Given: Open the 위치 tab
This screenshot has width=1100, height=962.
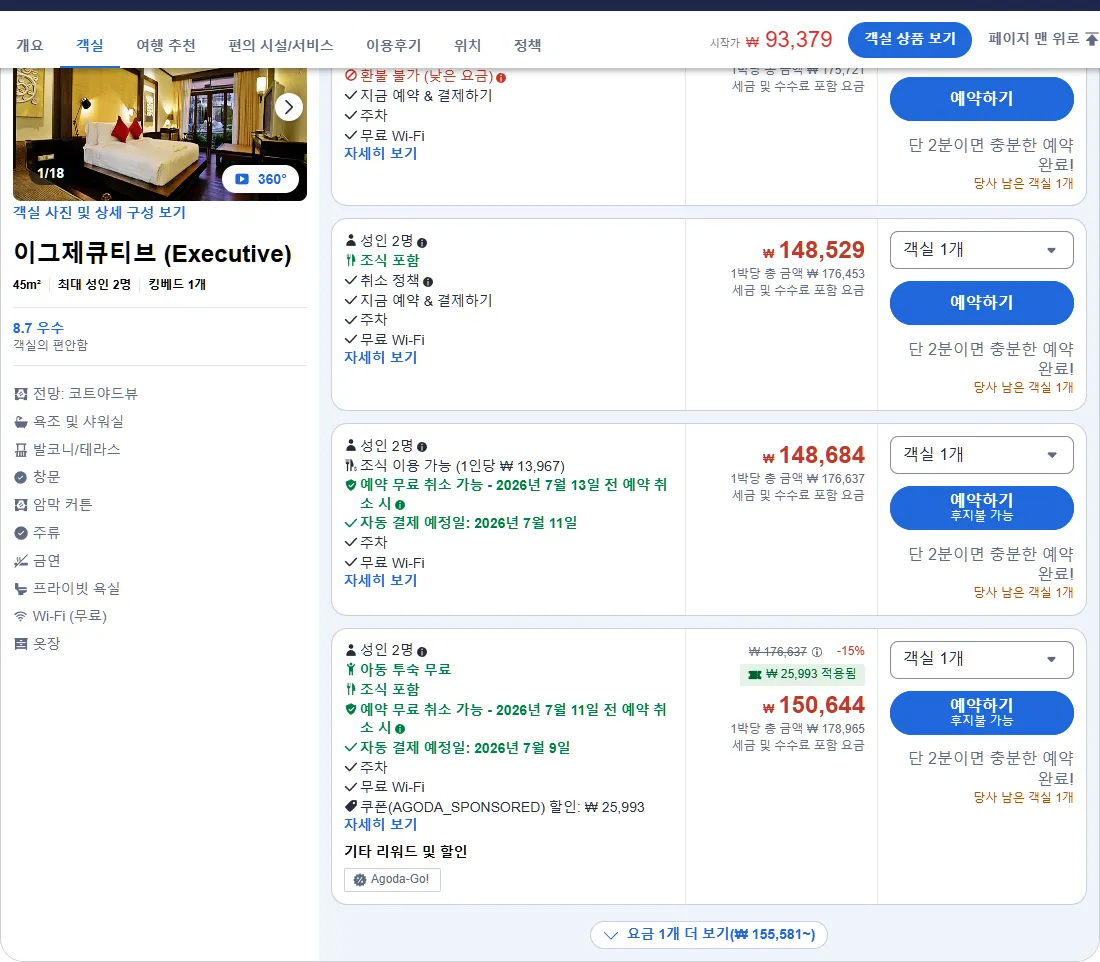Looking at the screenshot, I should 467,45.
